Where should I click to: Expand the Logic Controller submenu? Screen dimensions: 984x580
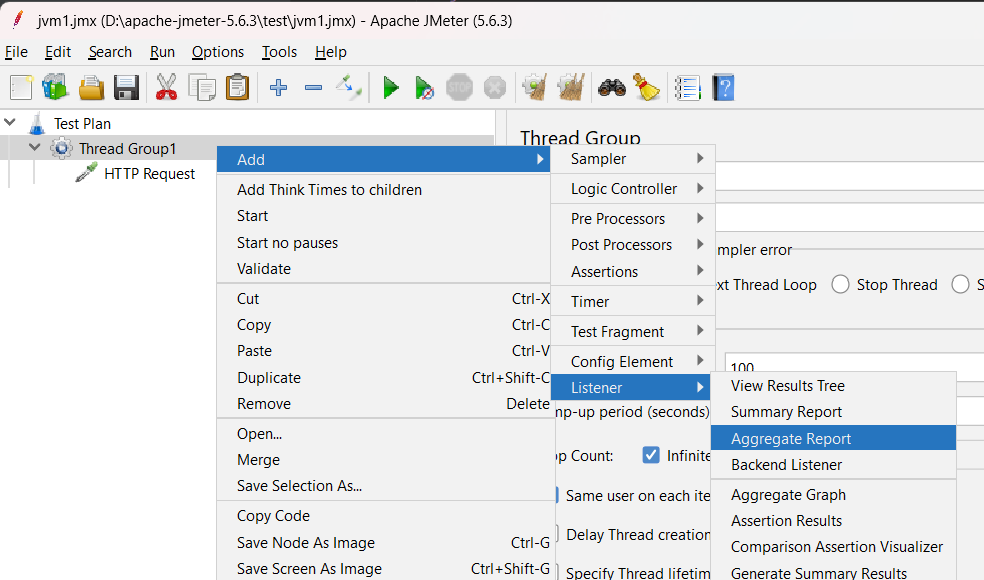click(x=633, y=189)
